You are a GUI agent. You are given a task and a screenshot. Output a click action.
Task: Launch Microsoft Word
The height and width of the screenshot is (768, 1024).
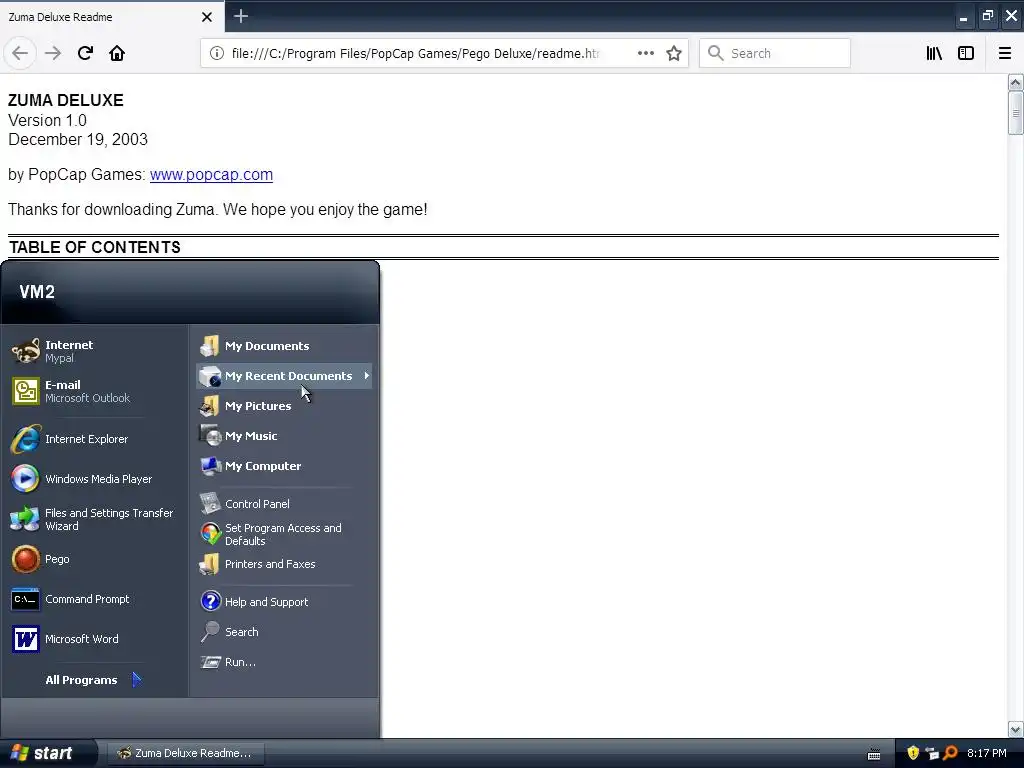tap(95, 639)
